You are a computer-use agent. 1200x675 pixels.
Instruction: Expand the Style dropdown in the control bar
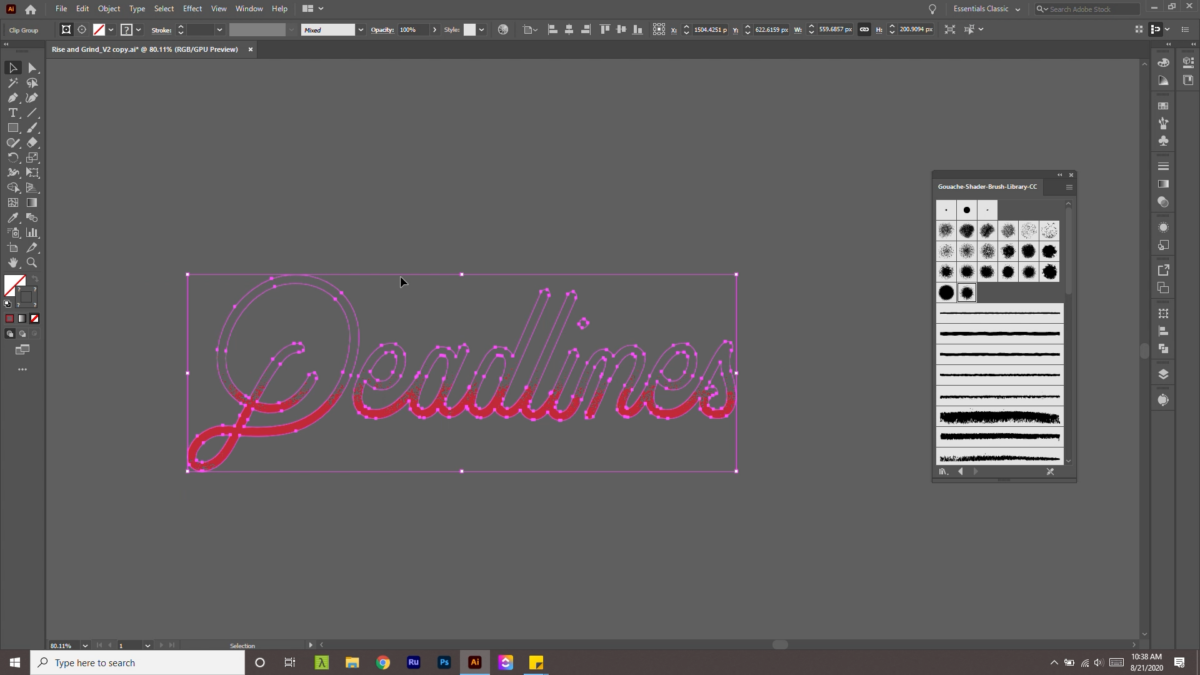(x=482, y=29)
